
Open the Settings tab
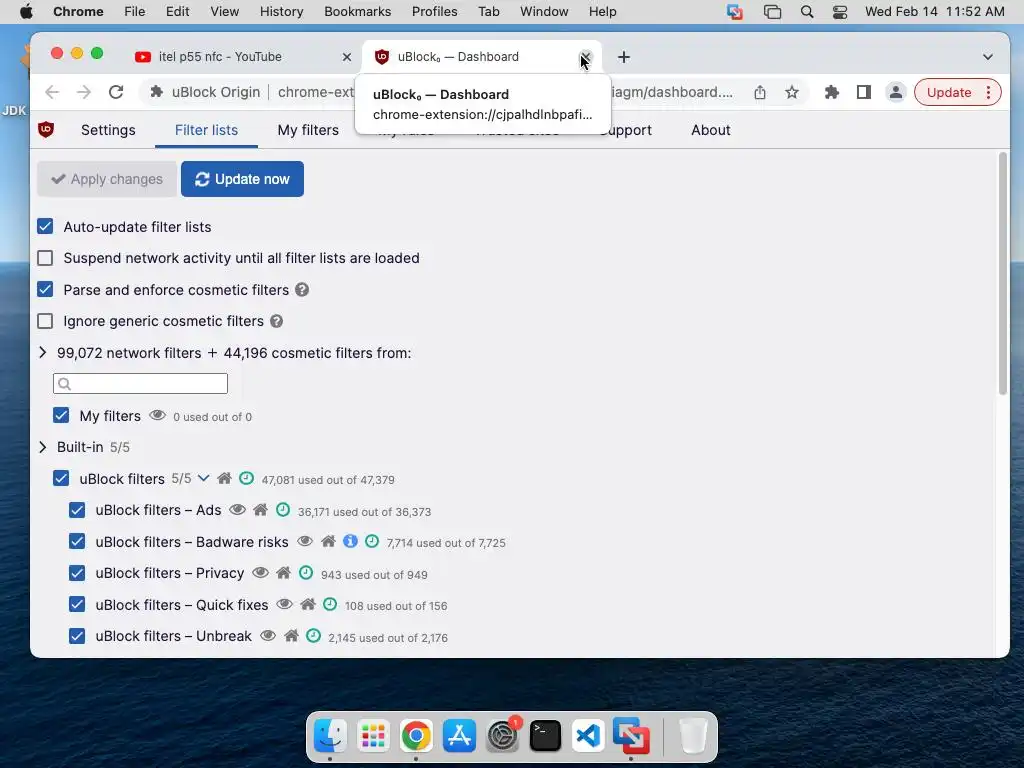[x=108, y=130]
